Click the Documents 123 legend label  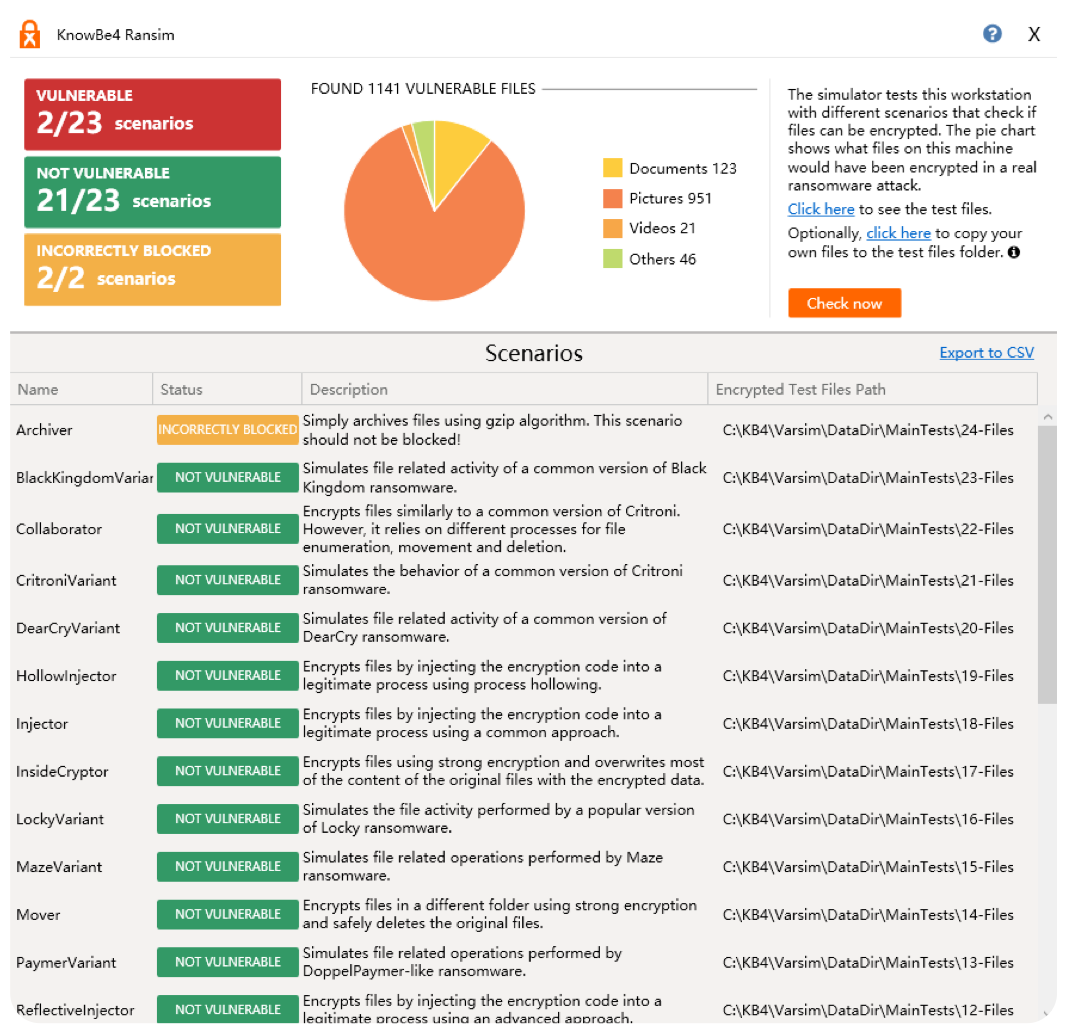coord(682,168)
